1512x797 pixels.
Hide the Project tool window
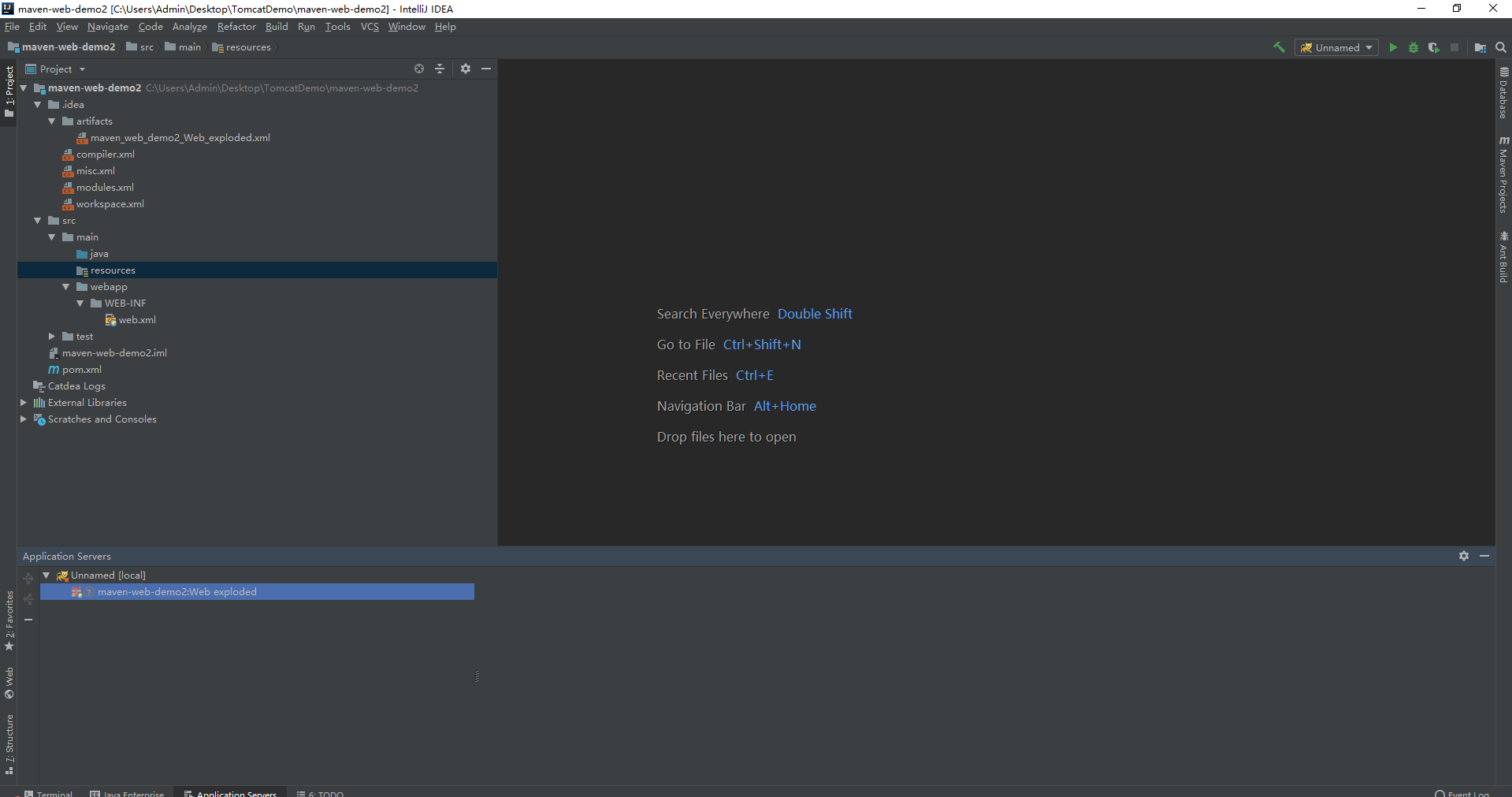coord(487,69)
